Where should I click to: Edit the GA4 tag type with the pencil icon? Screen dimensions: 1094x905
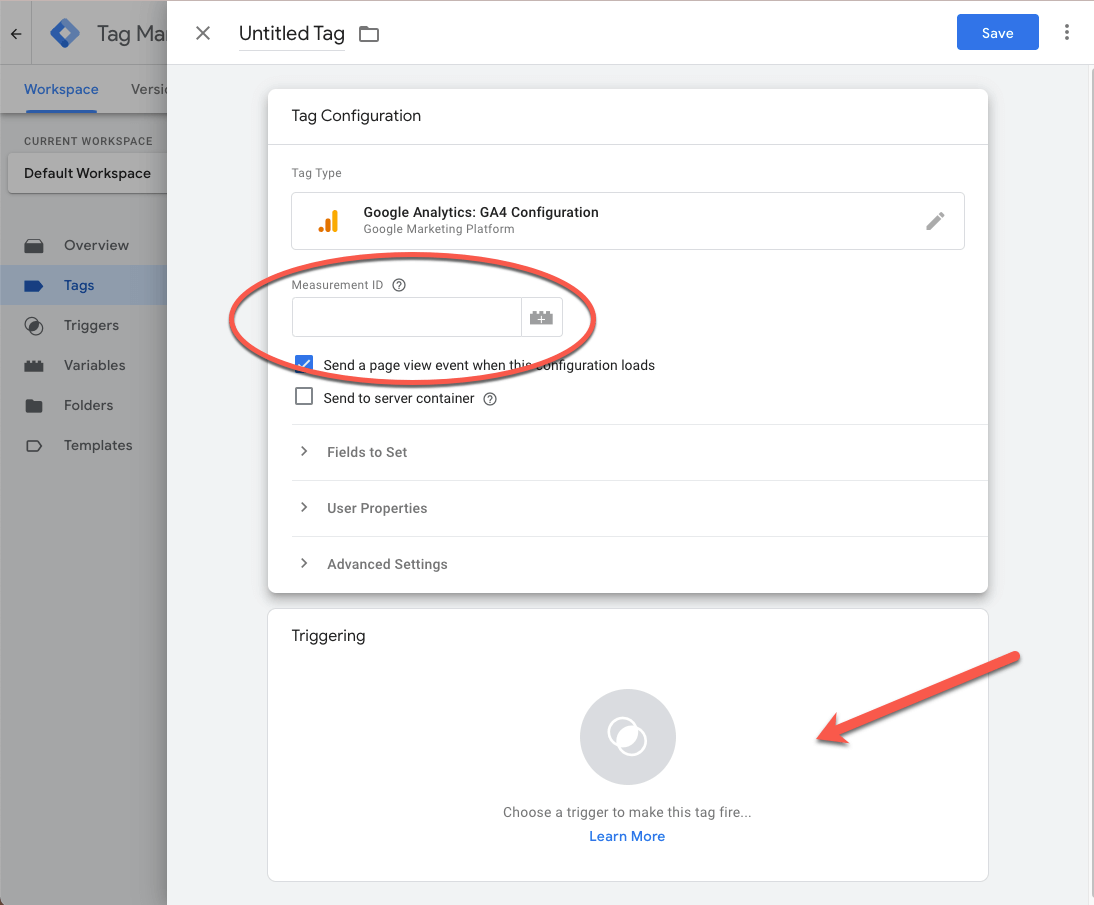tap(935, 221)
